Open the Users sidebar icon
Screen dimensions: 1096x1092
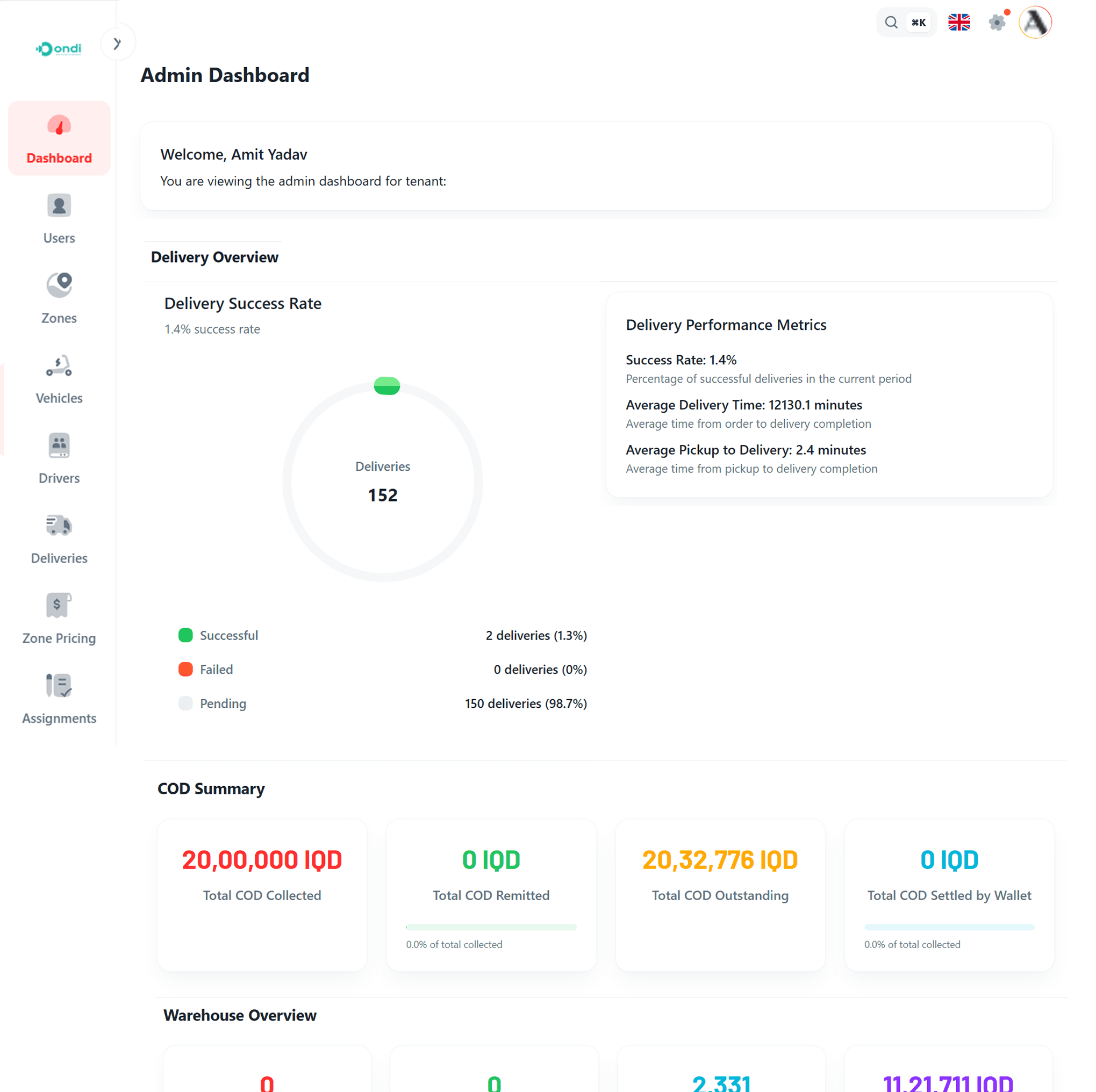tap(59, 205)
